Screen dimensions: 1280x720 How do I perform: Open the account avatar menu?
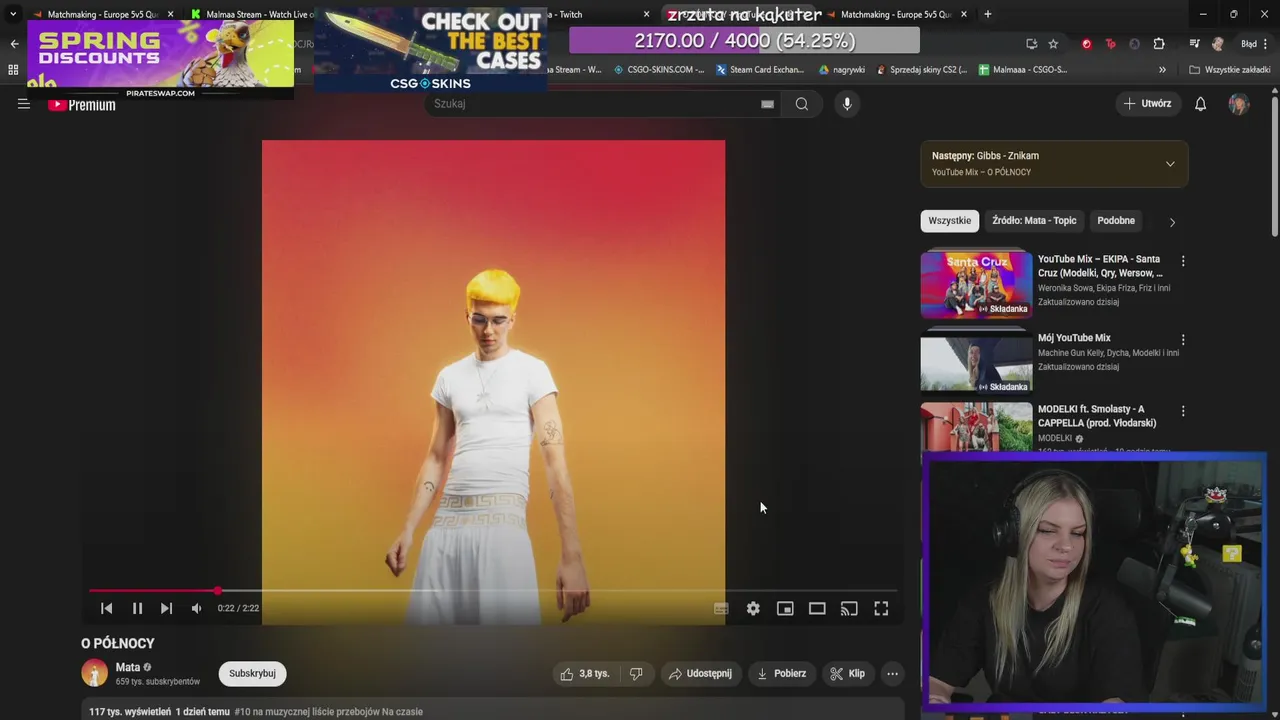point(1239,104)
